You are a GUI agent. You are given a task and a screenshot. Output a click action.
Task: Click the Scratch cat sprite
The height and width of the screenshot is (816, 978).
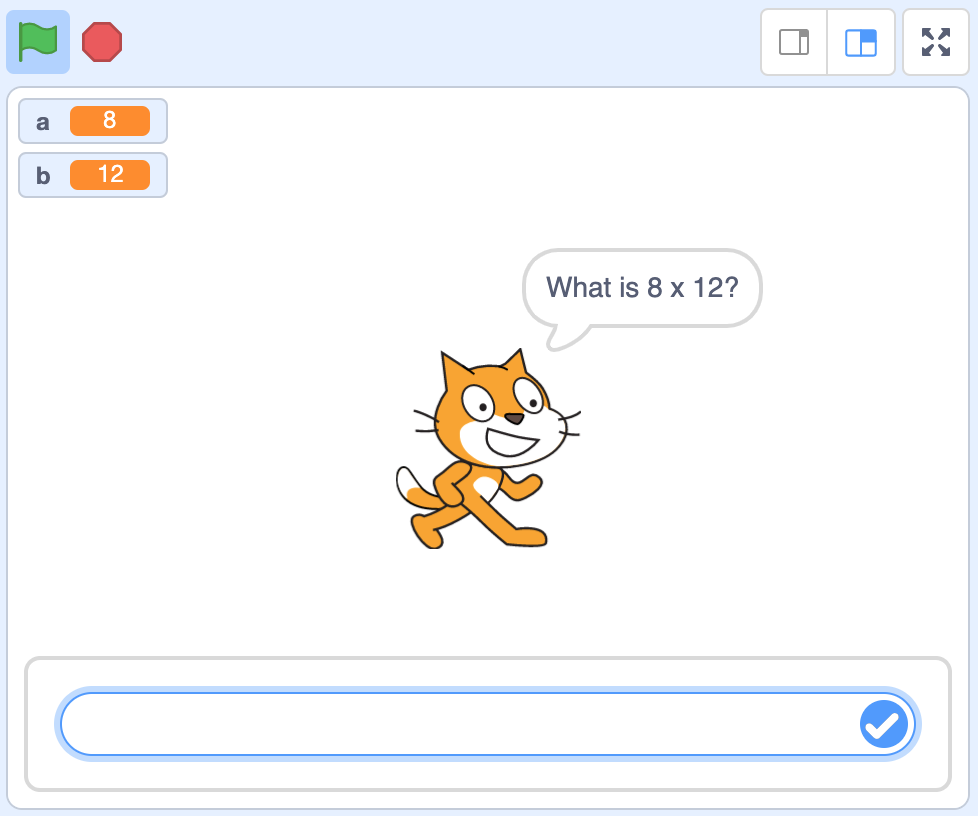tap(487, 449)
